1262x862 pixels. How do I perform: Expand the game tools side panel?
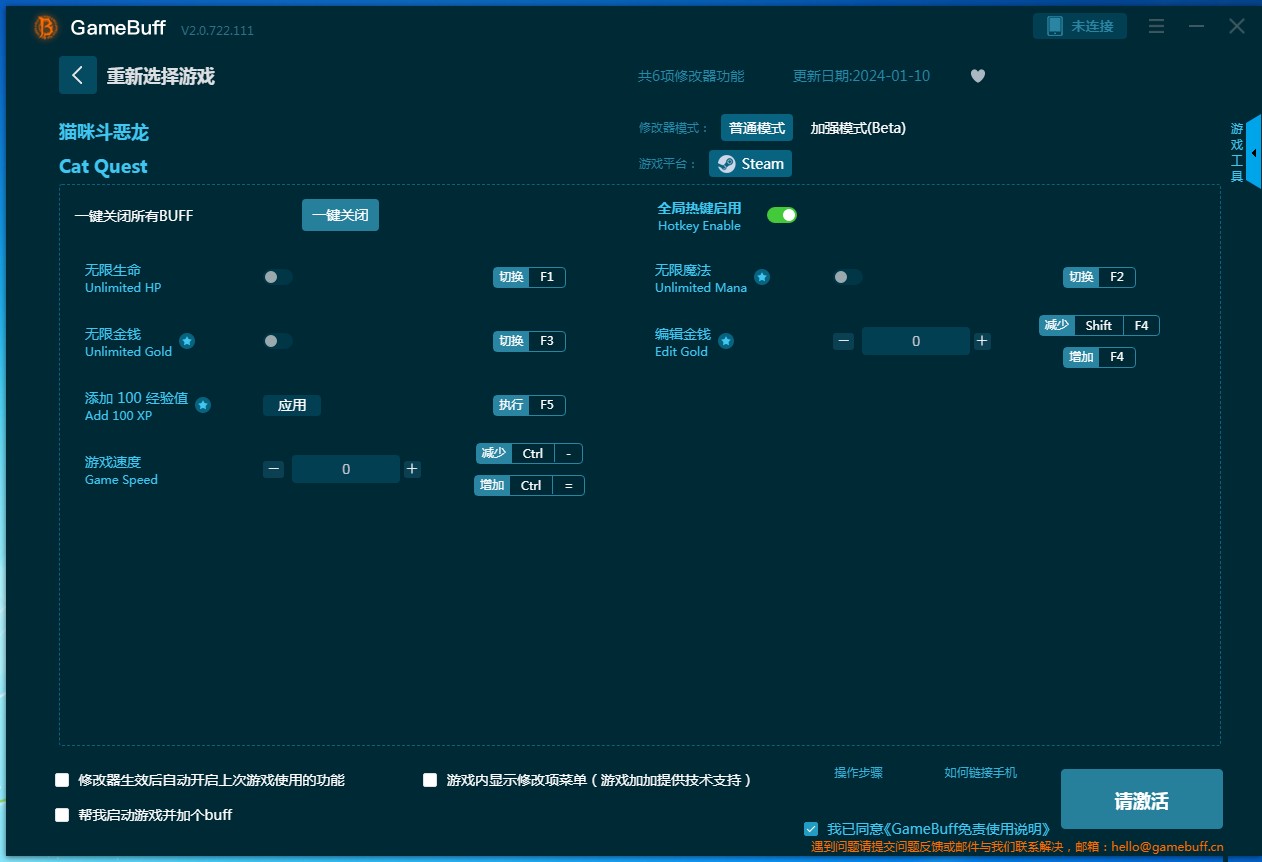coord(1253,152)
